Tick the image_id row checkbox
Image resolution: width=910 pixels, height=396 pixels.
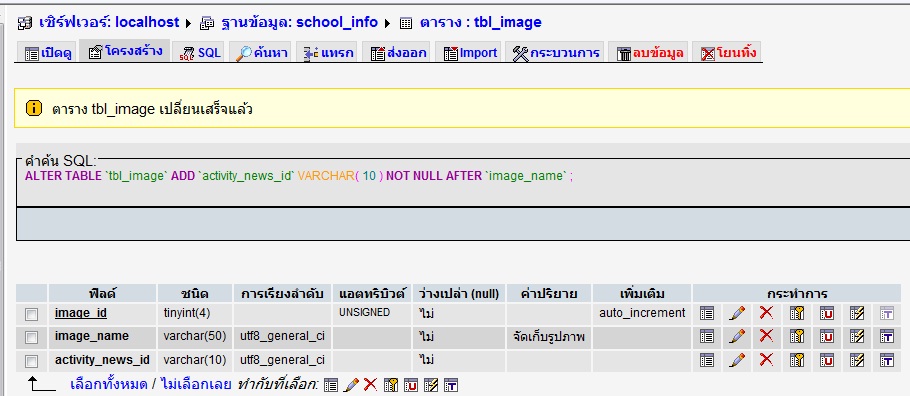click(x=31, y=314)
